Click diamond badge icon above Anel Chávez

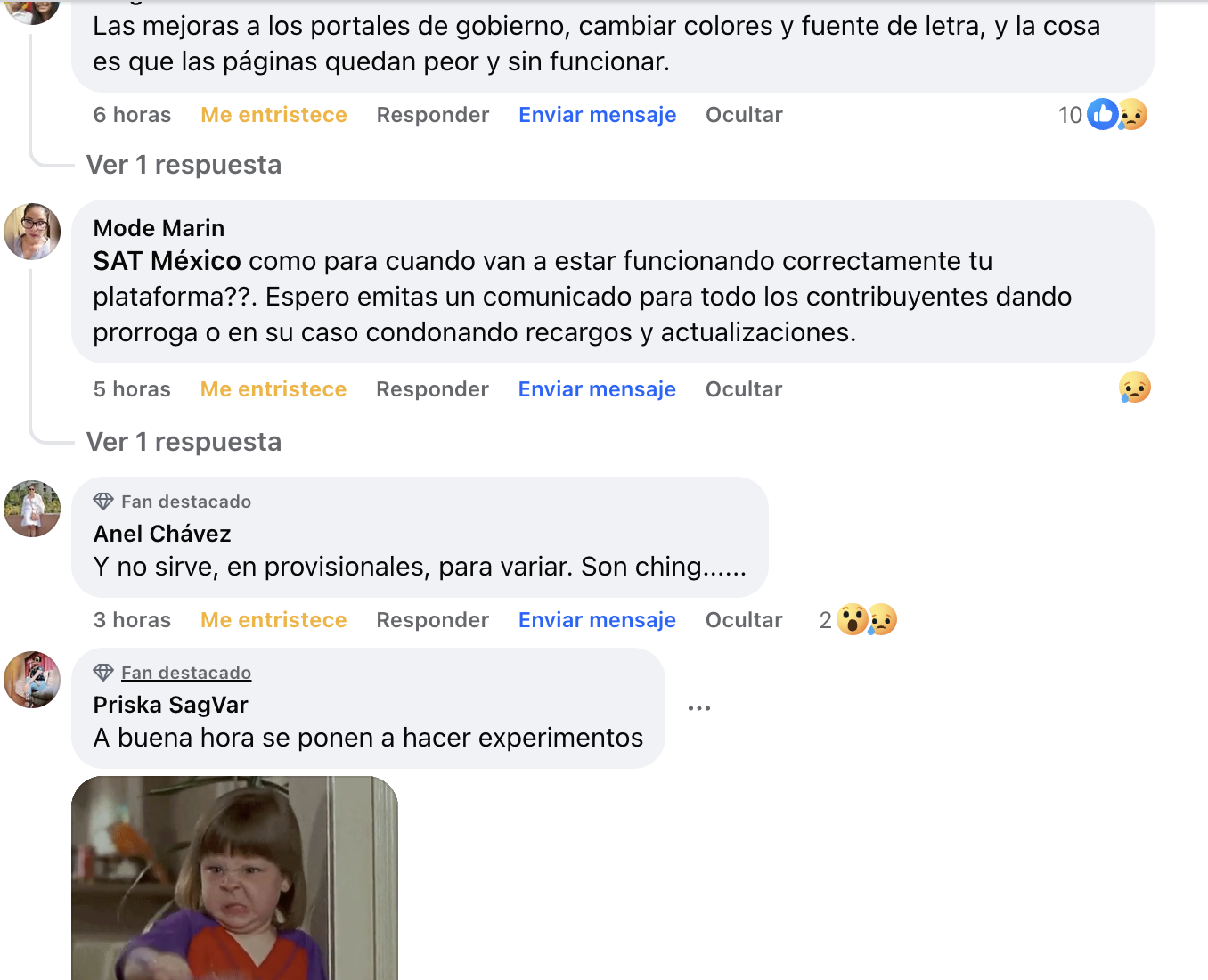tap(103, 502)
